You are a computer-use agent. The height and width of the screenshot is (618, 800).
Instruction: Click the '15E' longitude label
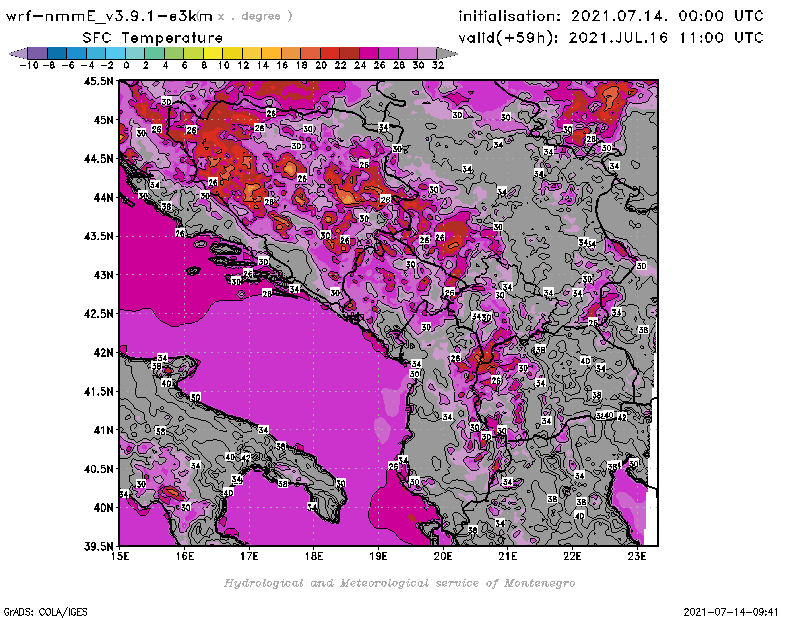120,556
